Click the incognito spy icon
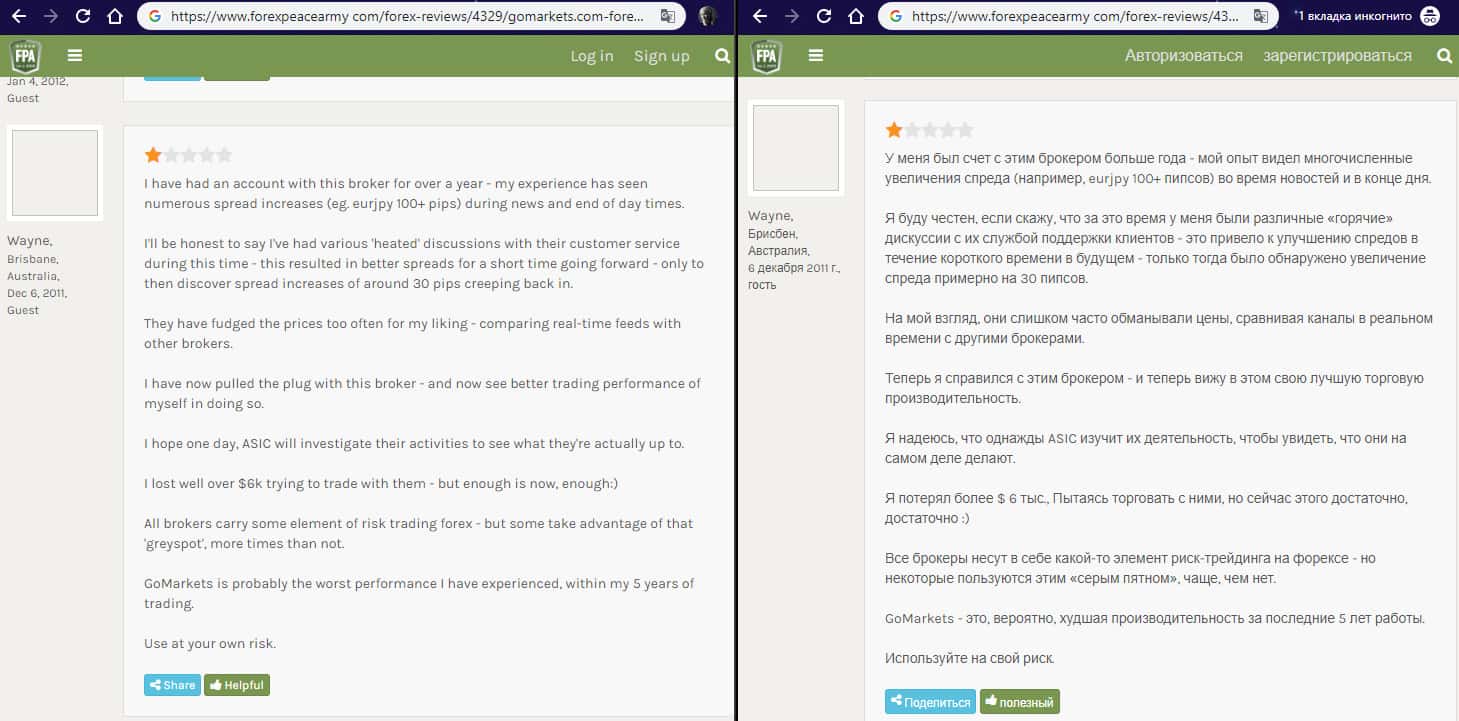 (x=1431, y=16)
